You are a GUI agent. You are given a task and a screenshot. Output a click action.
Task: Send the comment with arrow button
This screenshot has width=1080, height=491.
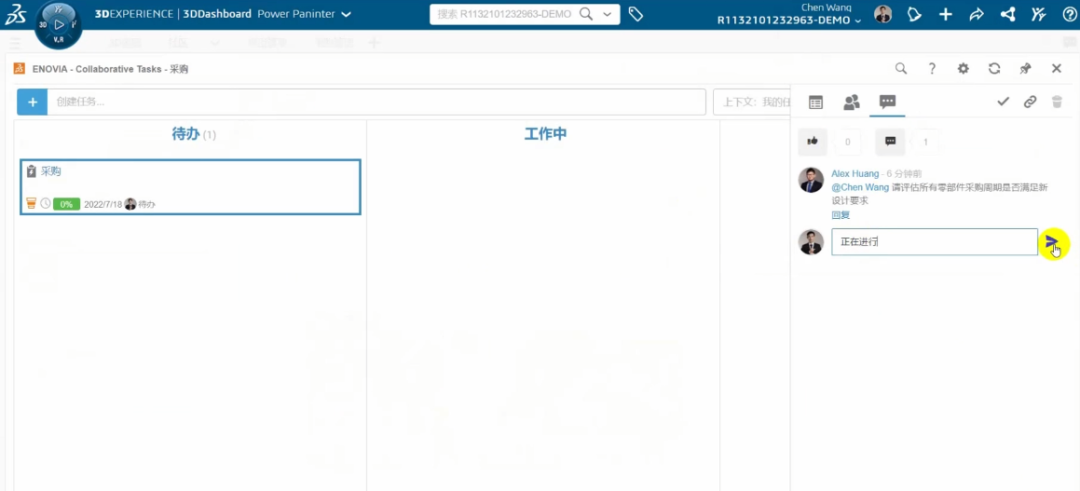(1052, 242)
